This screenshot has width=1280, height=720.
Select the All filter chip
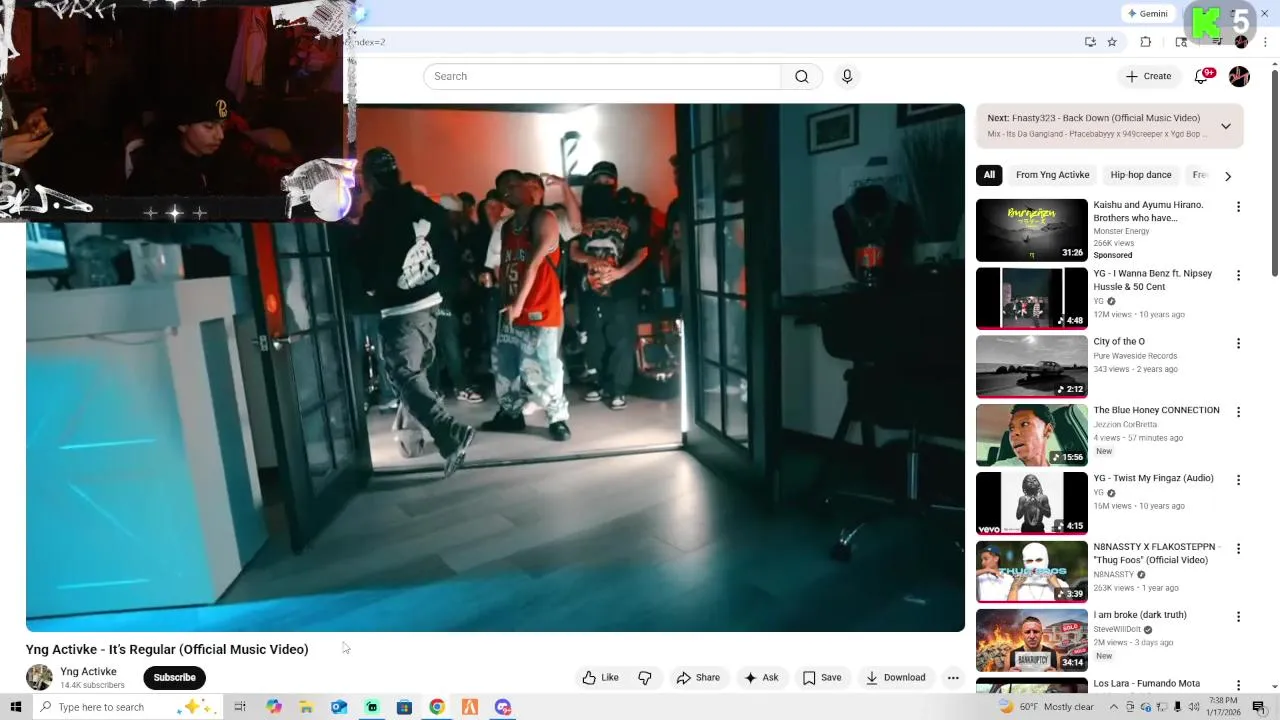pos(989,175)
